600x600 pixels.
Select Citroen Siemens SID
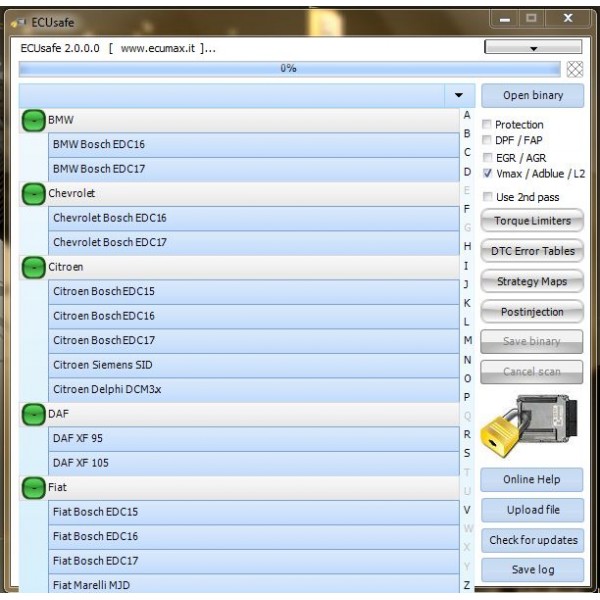pos(254,365)
